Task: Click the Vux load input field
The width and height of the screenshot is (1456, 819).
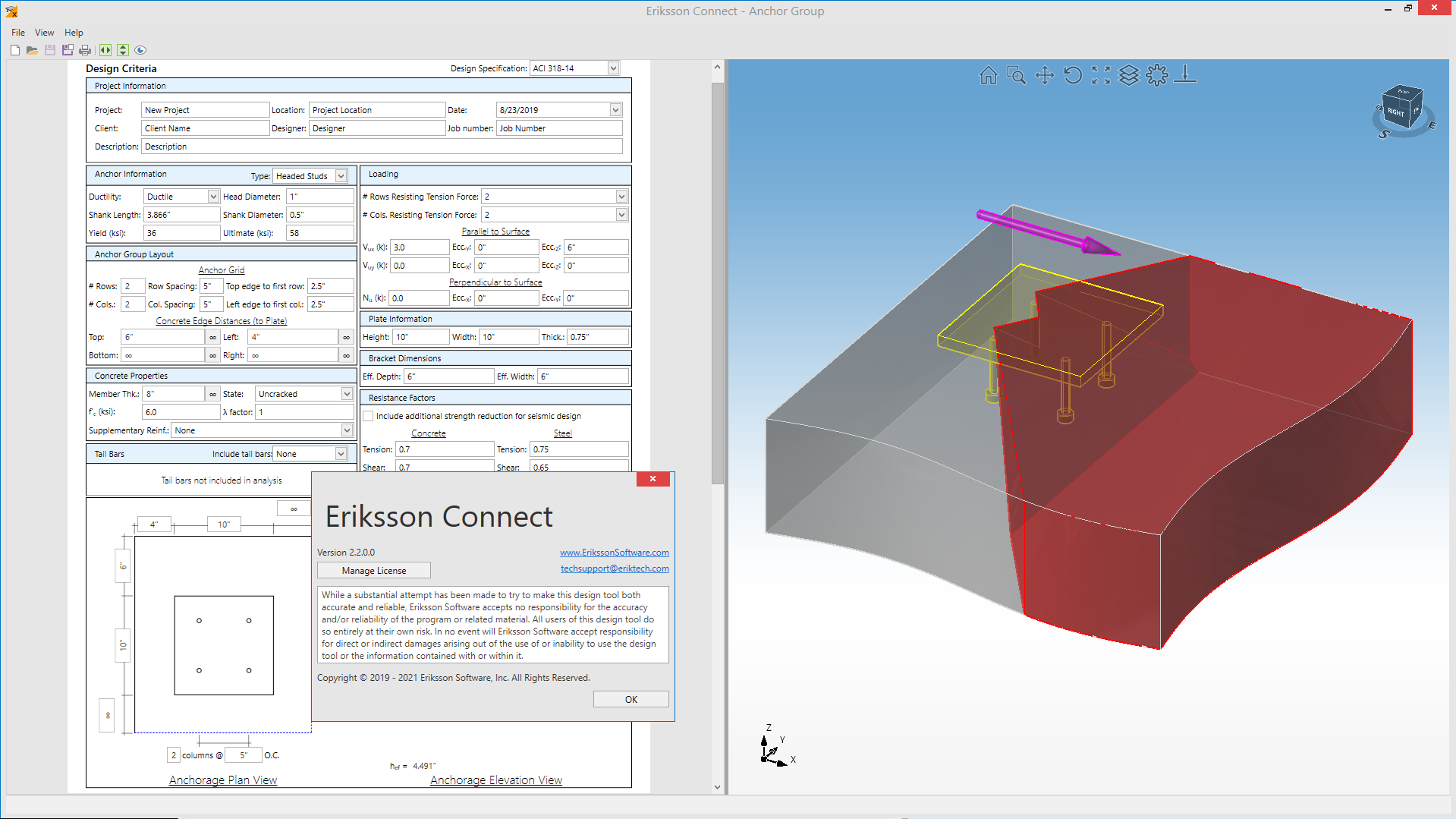Action: pos(420,247)
